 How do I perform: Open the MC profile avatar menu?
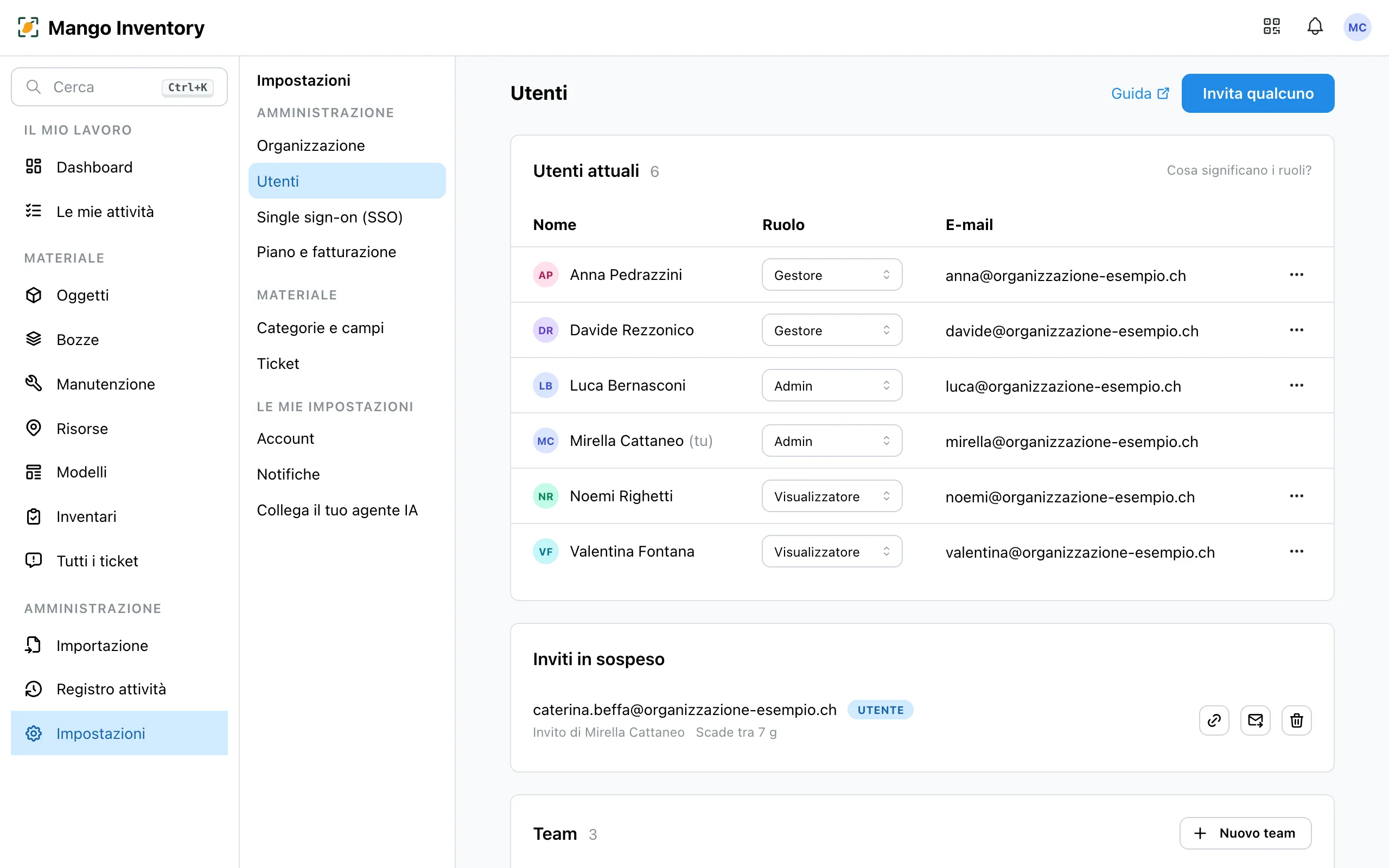1357,27
